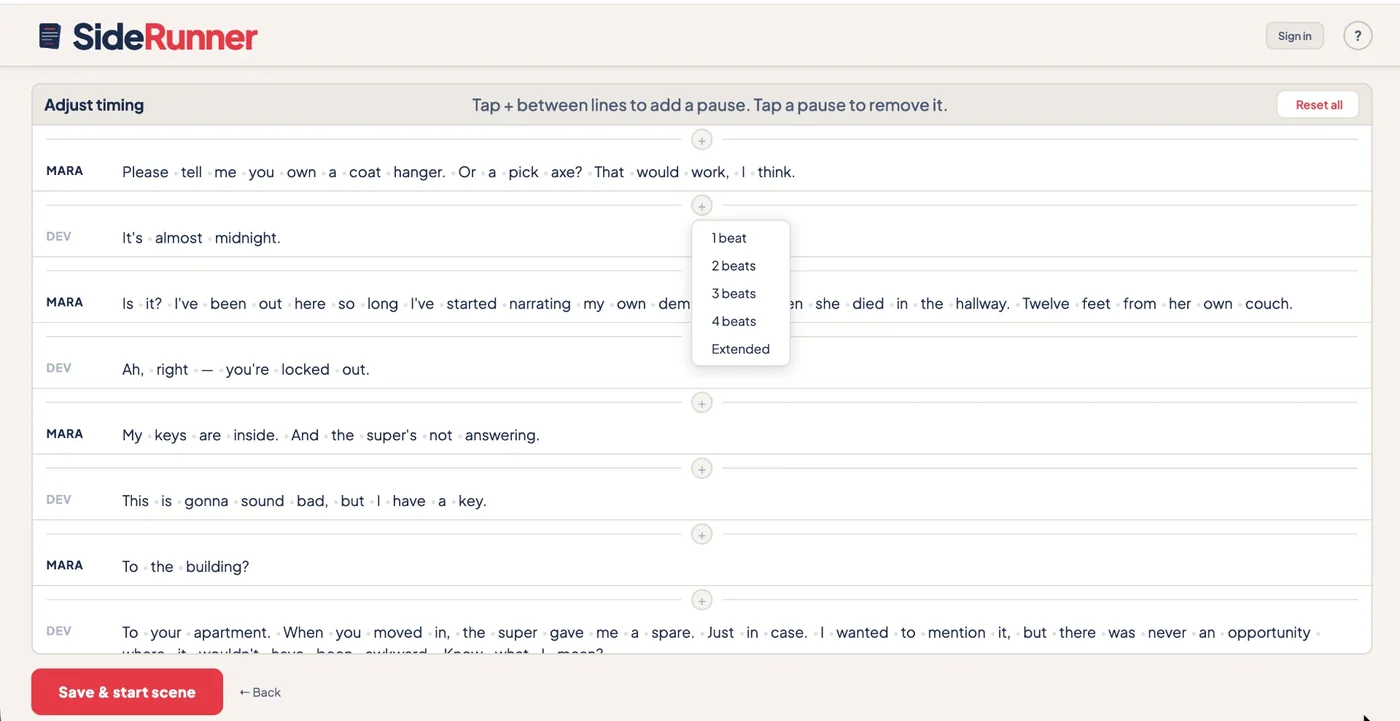Click DEV label beside "Ah, right" line
This screenshot has width=1400, height=721.
(59, 368)
